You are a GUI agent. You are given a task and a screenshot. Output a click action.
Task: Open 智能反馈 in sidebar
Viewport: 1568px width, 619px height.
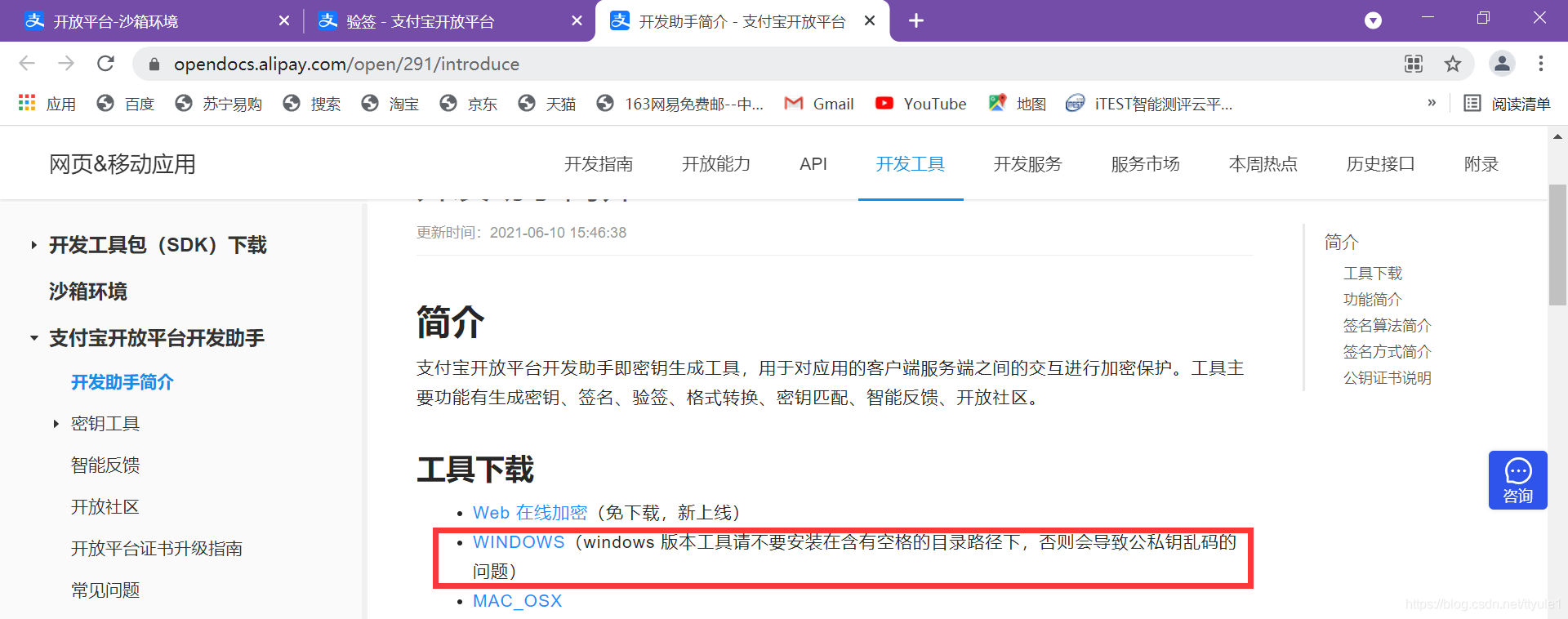coord(105,465)
